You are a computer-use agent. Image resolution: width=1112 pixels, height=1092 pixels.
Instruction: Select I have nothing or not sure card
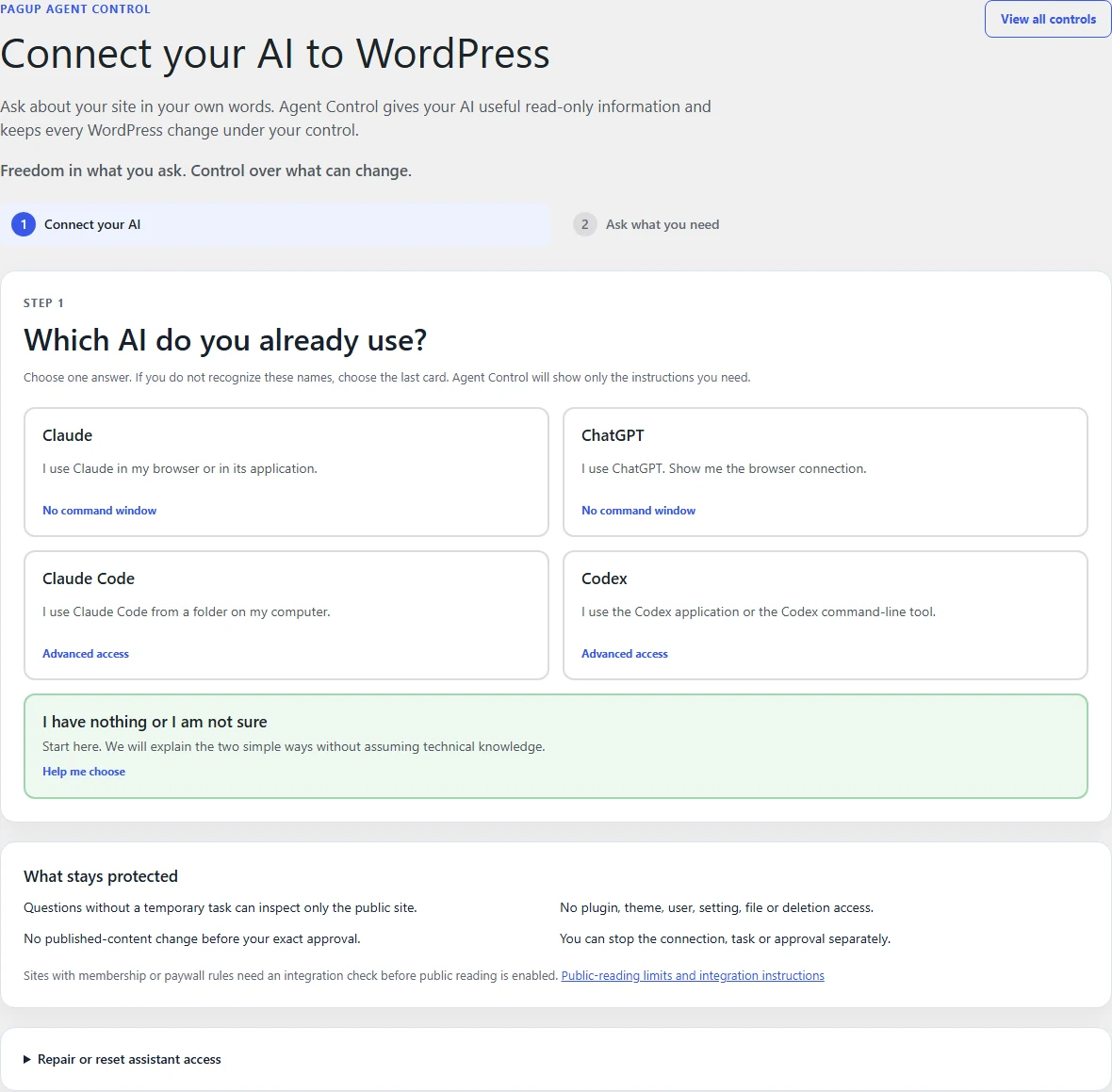click(x=556, y=746)
